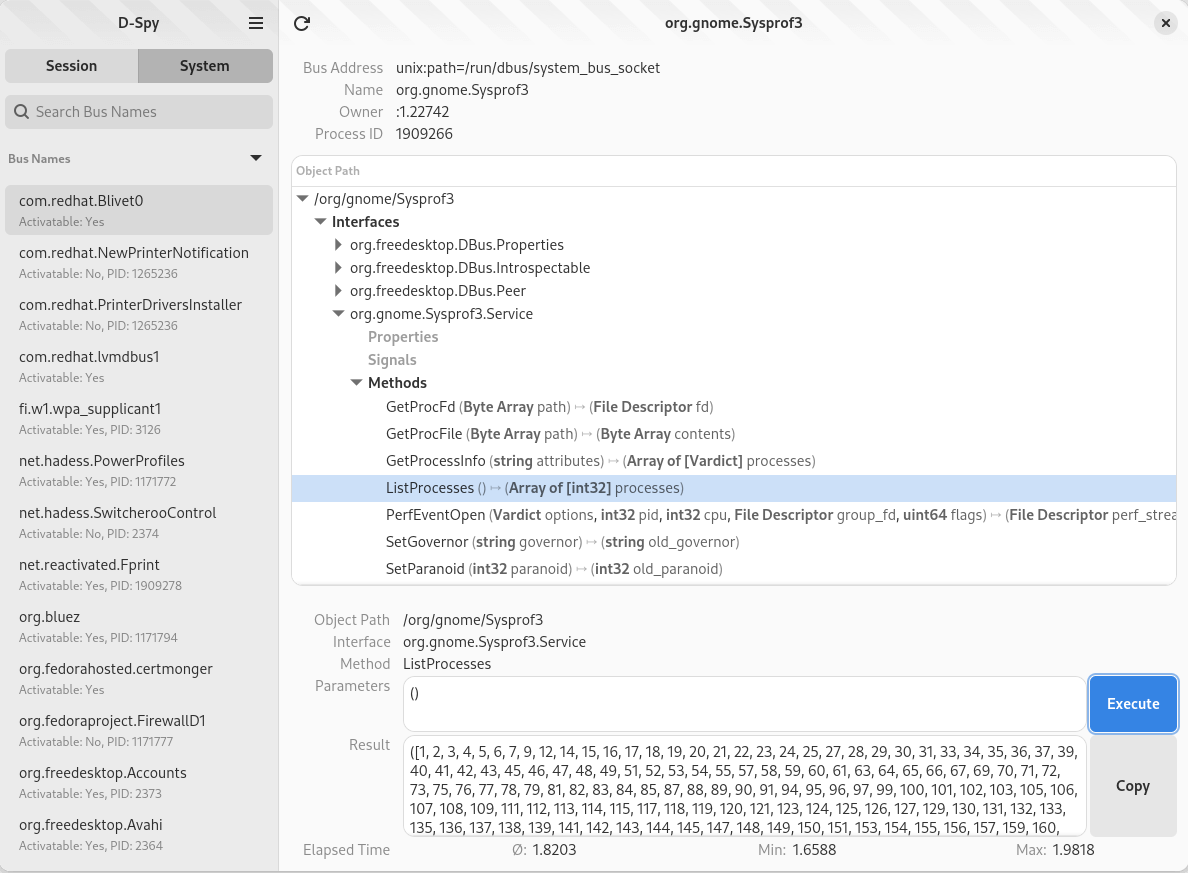Select net.hadess.SwitcherooControl bus name

tap(139, 522)
